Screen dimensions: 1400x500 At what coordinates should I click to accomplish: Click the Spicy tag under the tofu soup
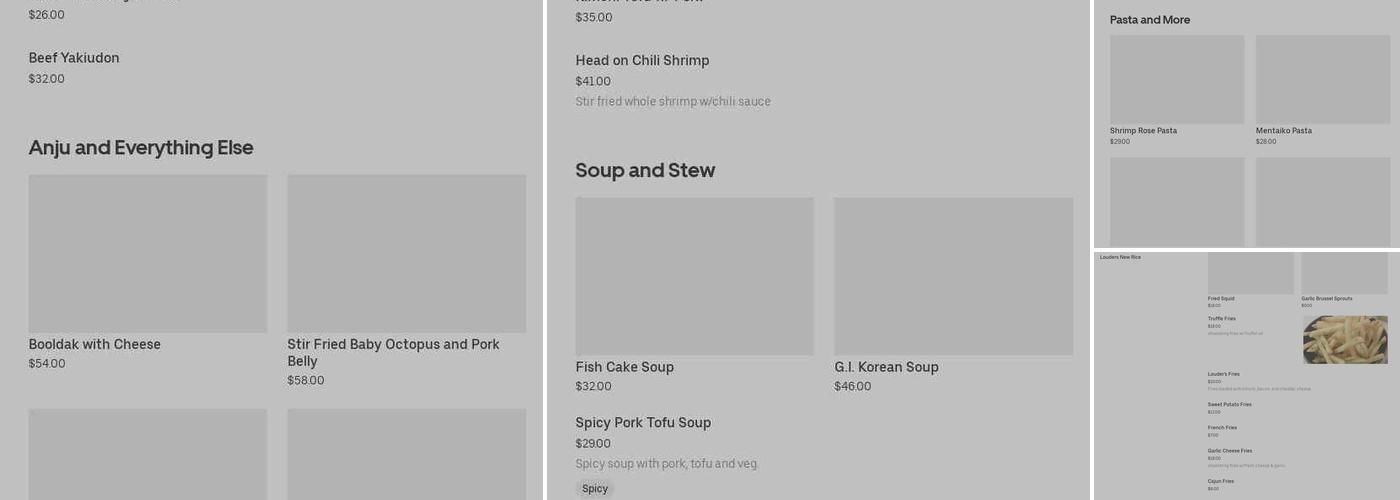click(595, 489)
